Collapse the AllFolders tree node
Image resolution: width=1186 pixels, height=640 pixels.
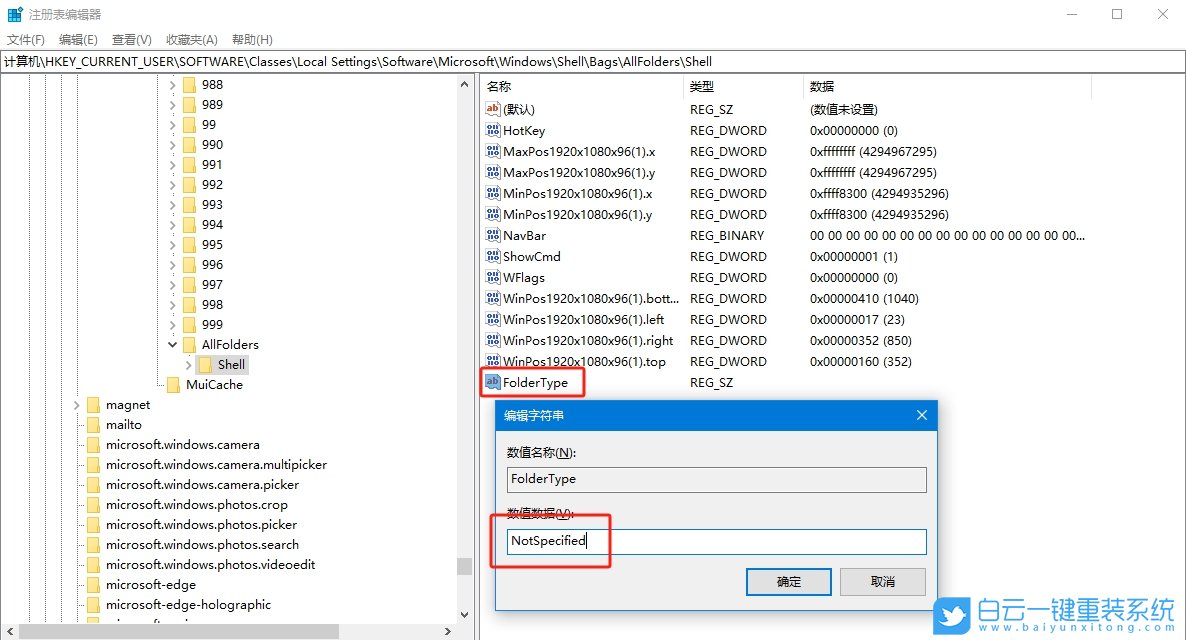172,344
